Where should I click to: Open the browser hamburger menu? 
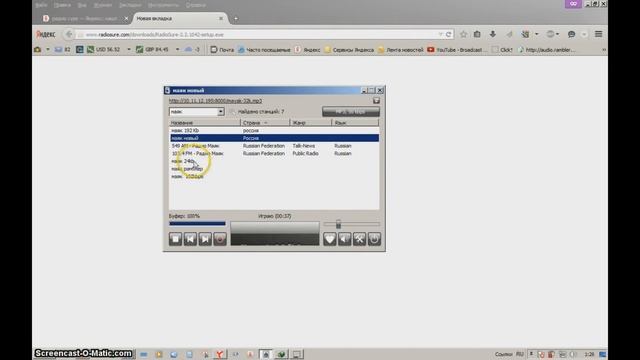pos(598,34)
